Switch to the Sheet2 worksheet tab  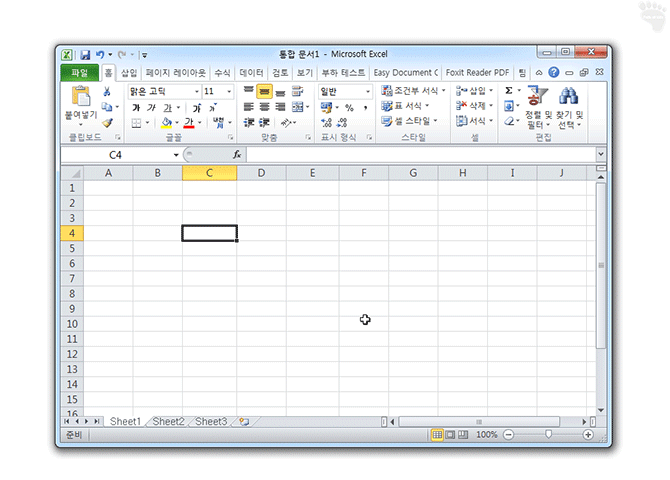(168, 421)
